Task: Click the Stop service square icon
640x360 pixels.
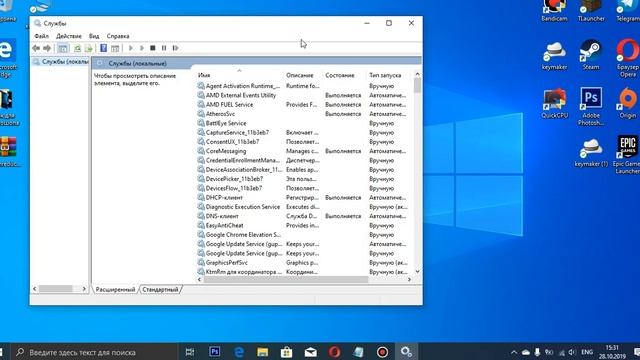Action: [153, 48]
